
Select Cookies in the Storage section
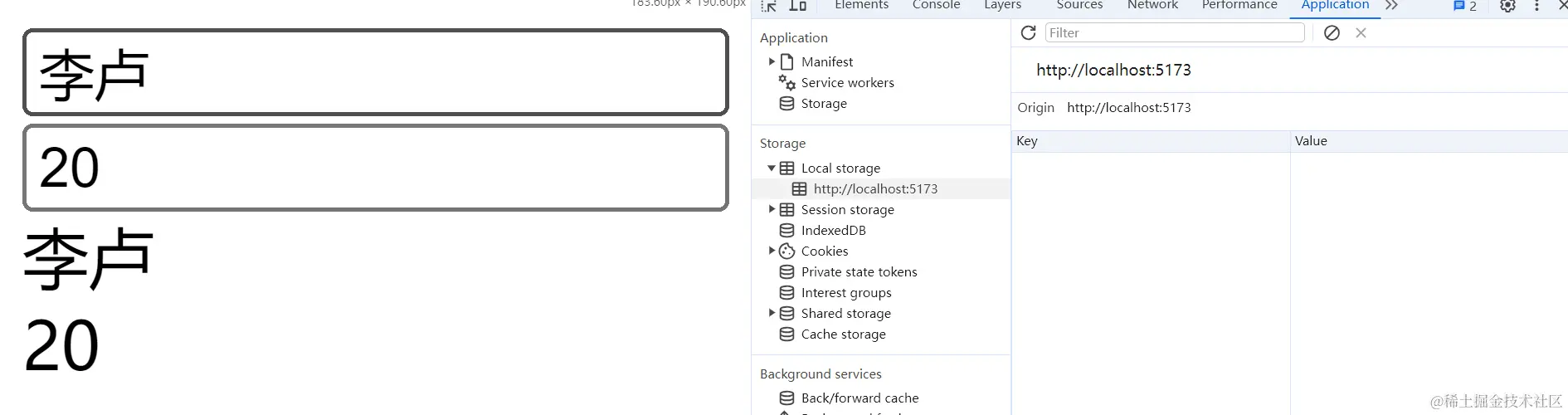pos(824,251)
